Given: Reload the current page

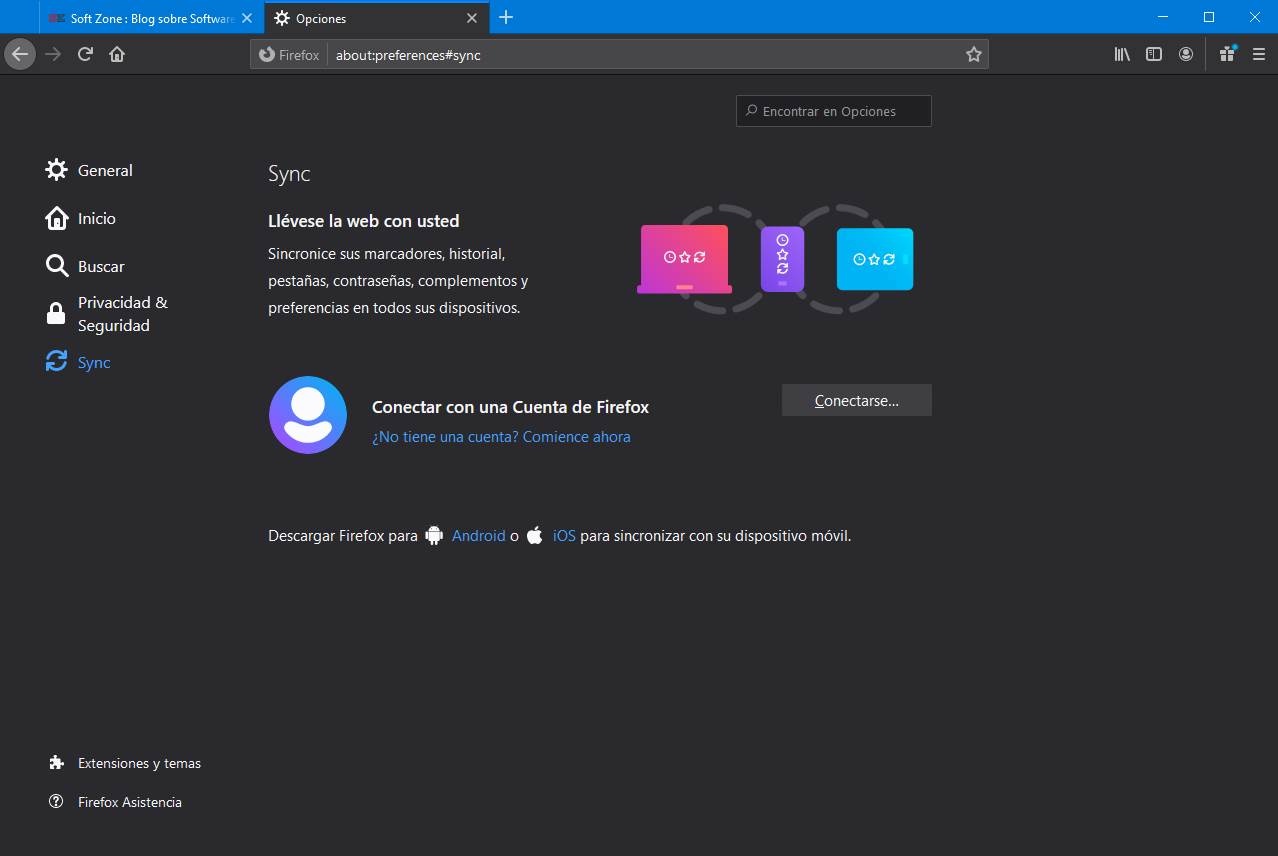Looking at the screenshot, I should (85, 54).
